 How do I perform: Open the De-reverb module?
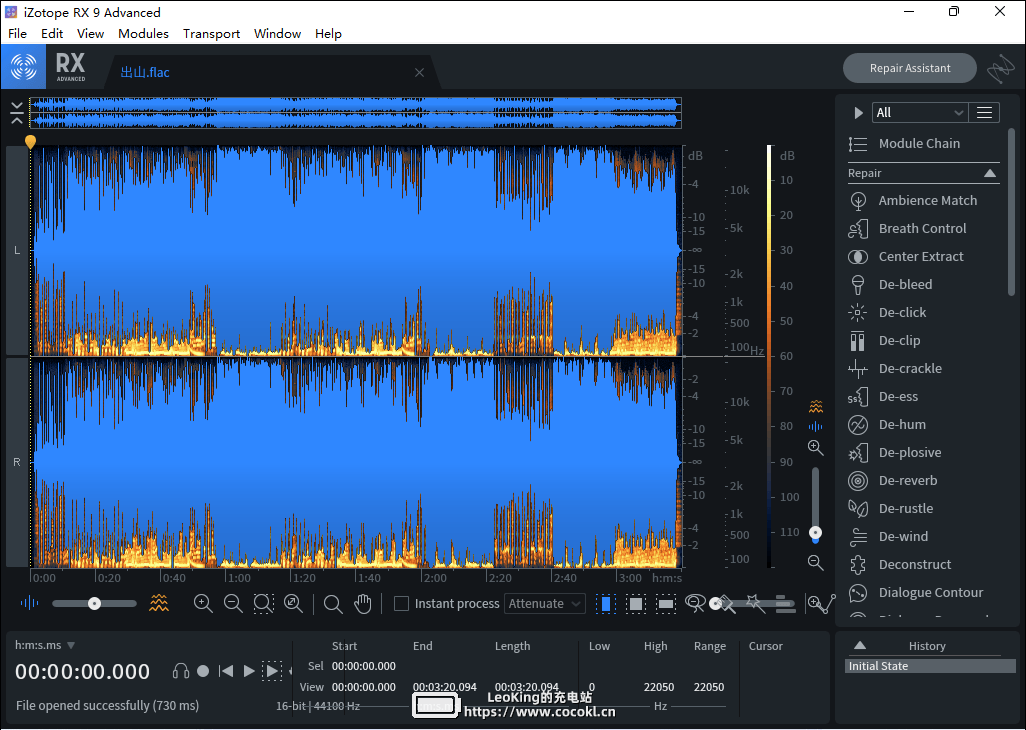[x=893, y=481]
